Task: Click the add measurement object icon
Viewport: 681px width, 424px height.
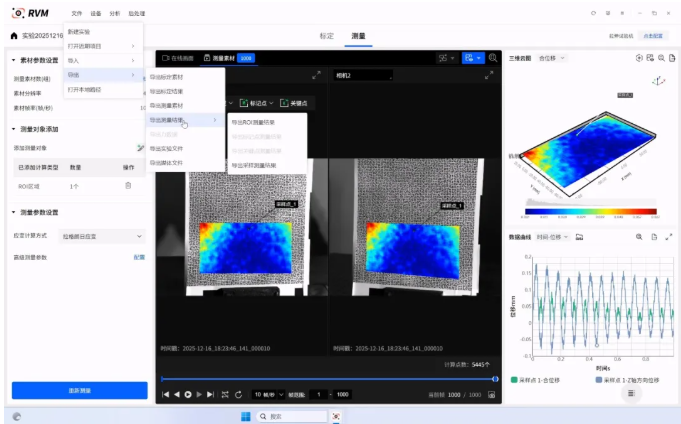Action: coord(140,147)
